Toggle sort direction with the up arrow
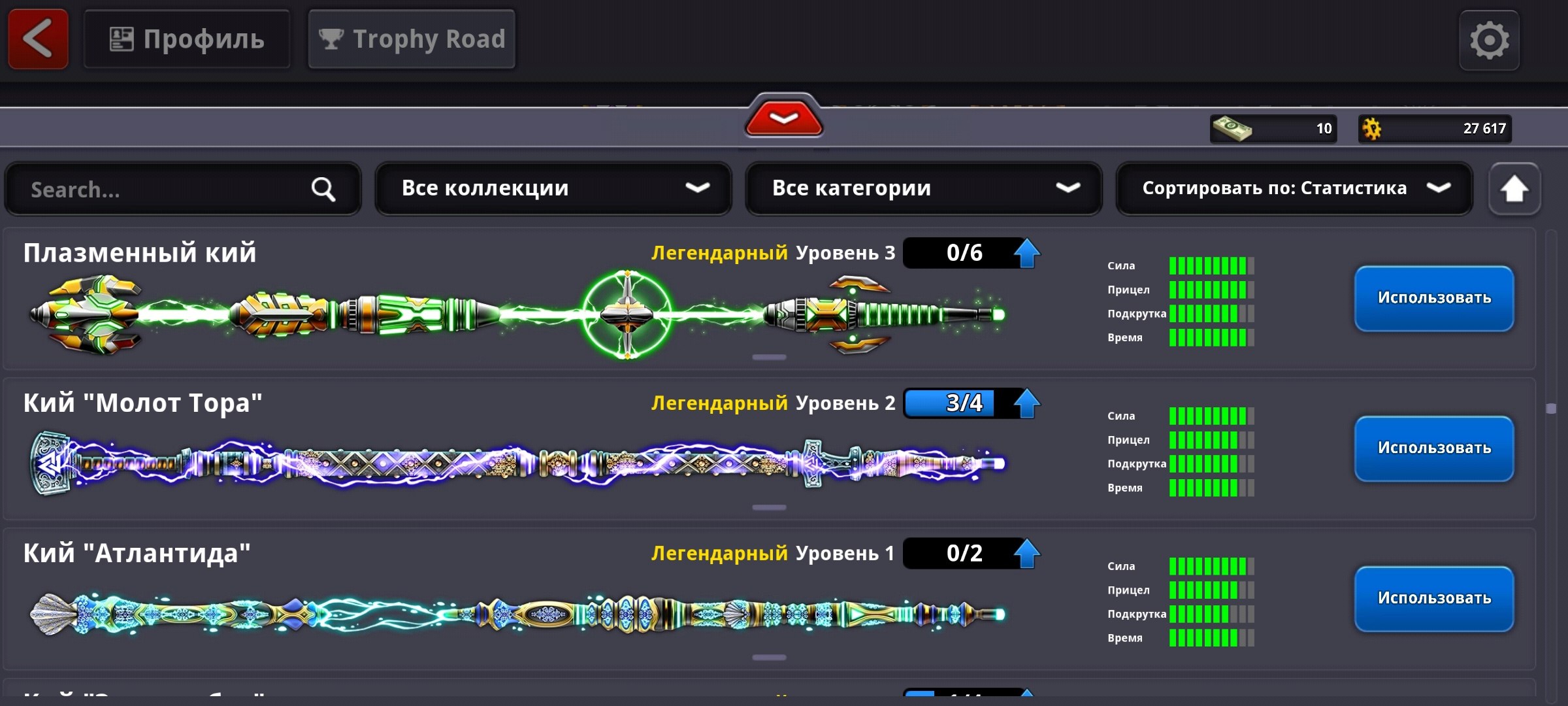Screen dimensions: 1568x706 1514,189
